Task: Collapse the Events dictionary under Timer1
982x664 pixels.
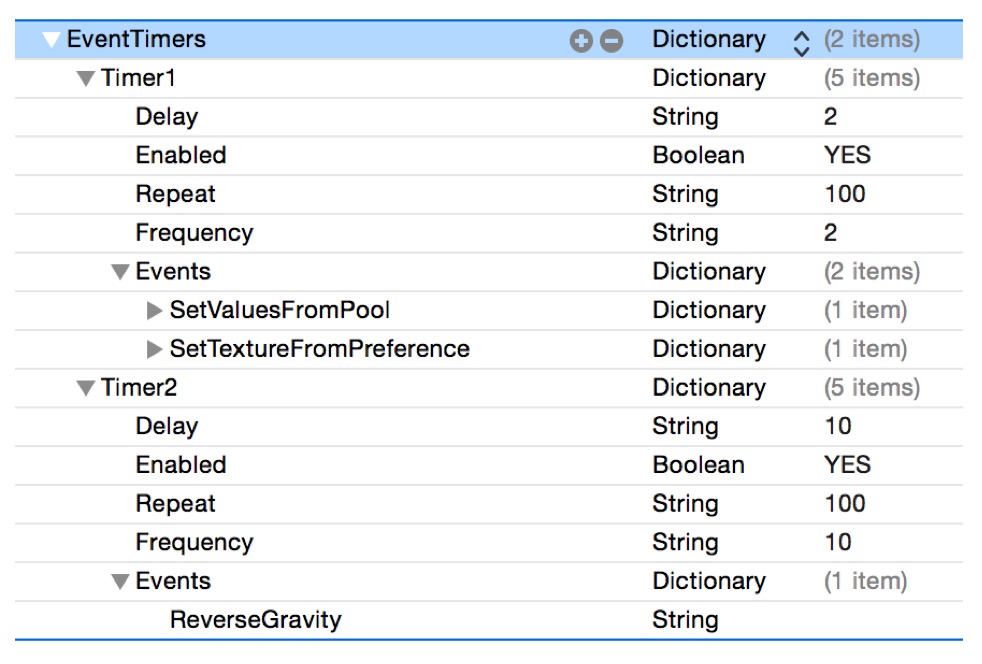Action: pyautogui.click(x=122, y=271)
